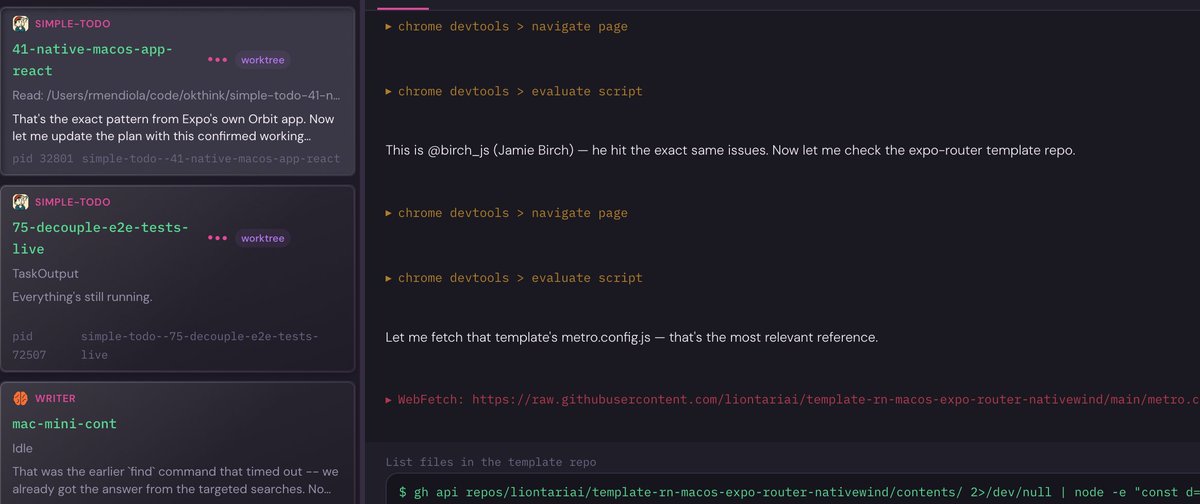
Task: Click the SIMPLE-TODO avatar on 41-native-macos-app-react card
Action: 20,23
